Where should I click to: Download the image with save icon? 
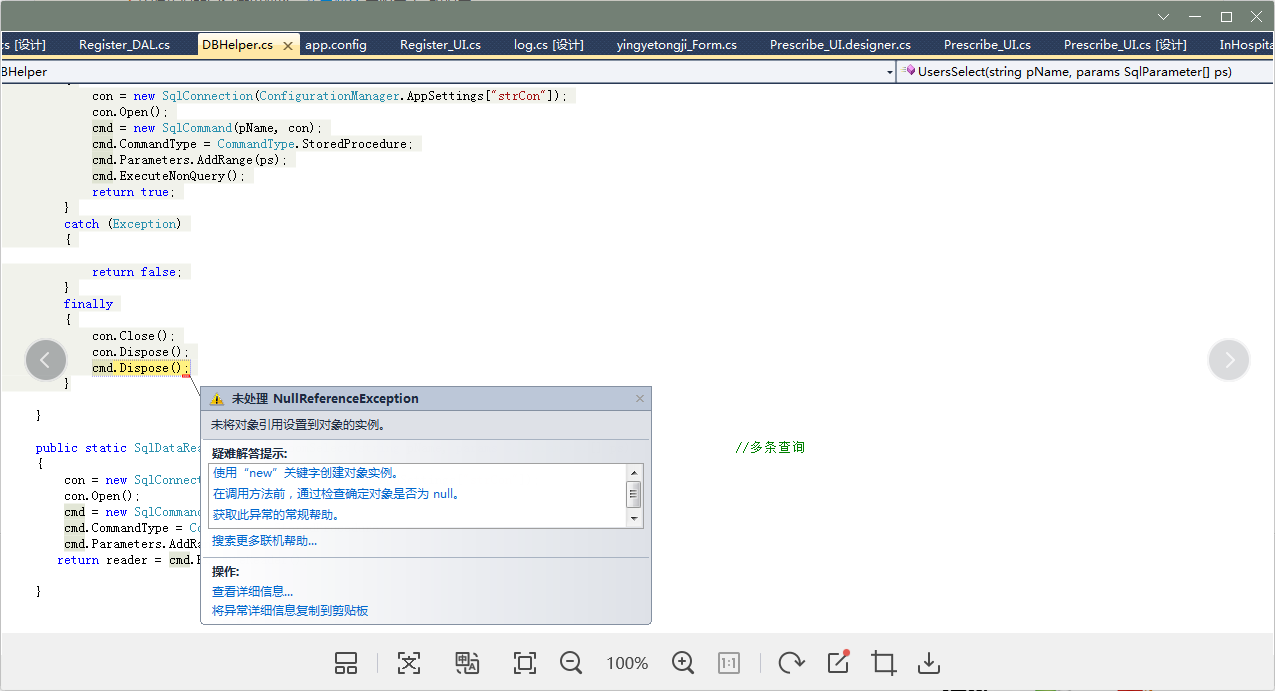pos(929,663)
